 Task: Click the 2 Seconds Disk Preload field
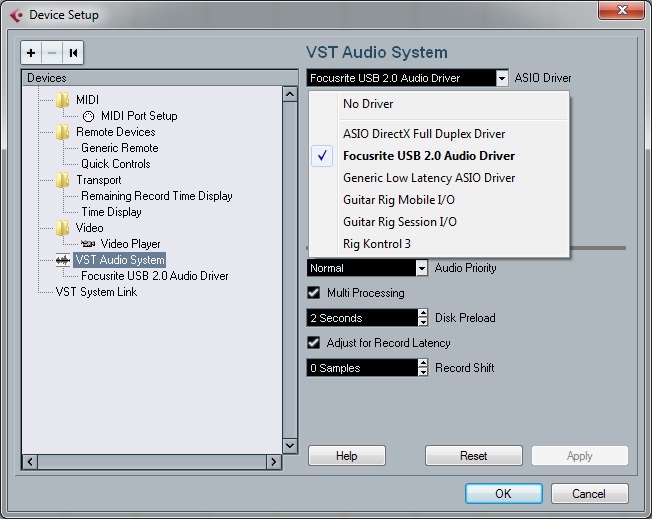tap(362, 318)
